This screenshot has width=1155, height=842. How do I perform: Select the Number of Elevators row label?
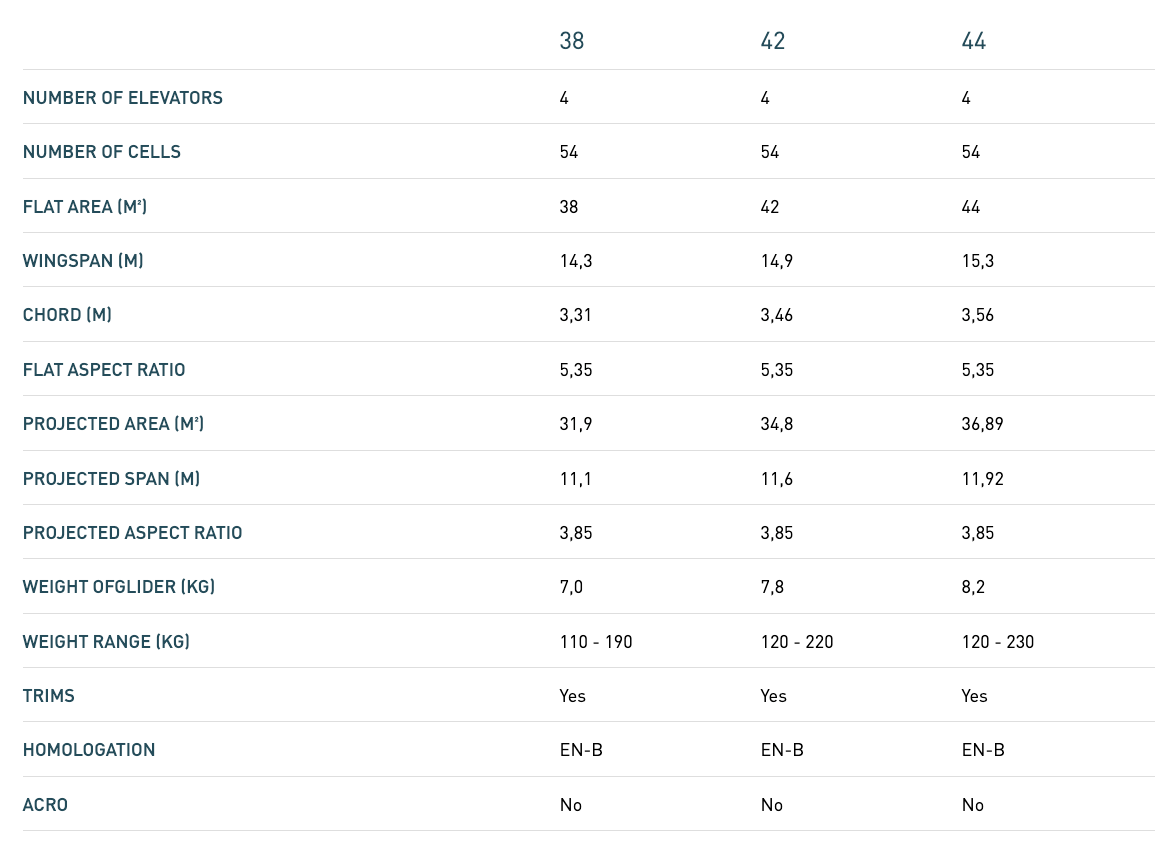pyautogui.click(x=123, y=98)
